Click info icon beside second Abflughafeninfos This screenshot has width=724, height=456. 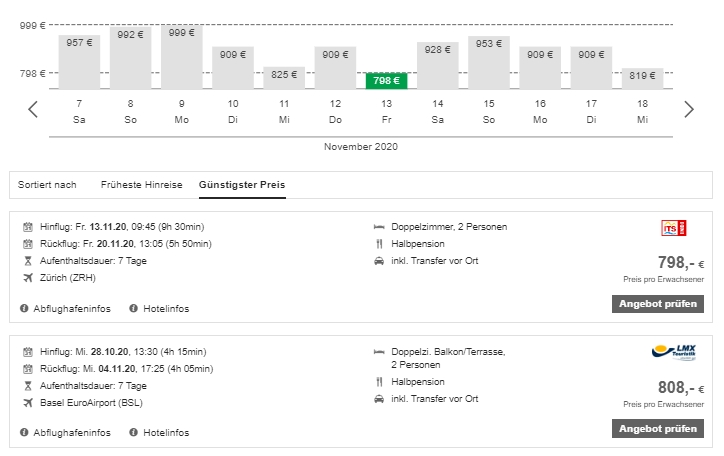(24, 433)
